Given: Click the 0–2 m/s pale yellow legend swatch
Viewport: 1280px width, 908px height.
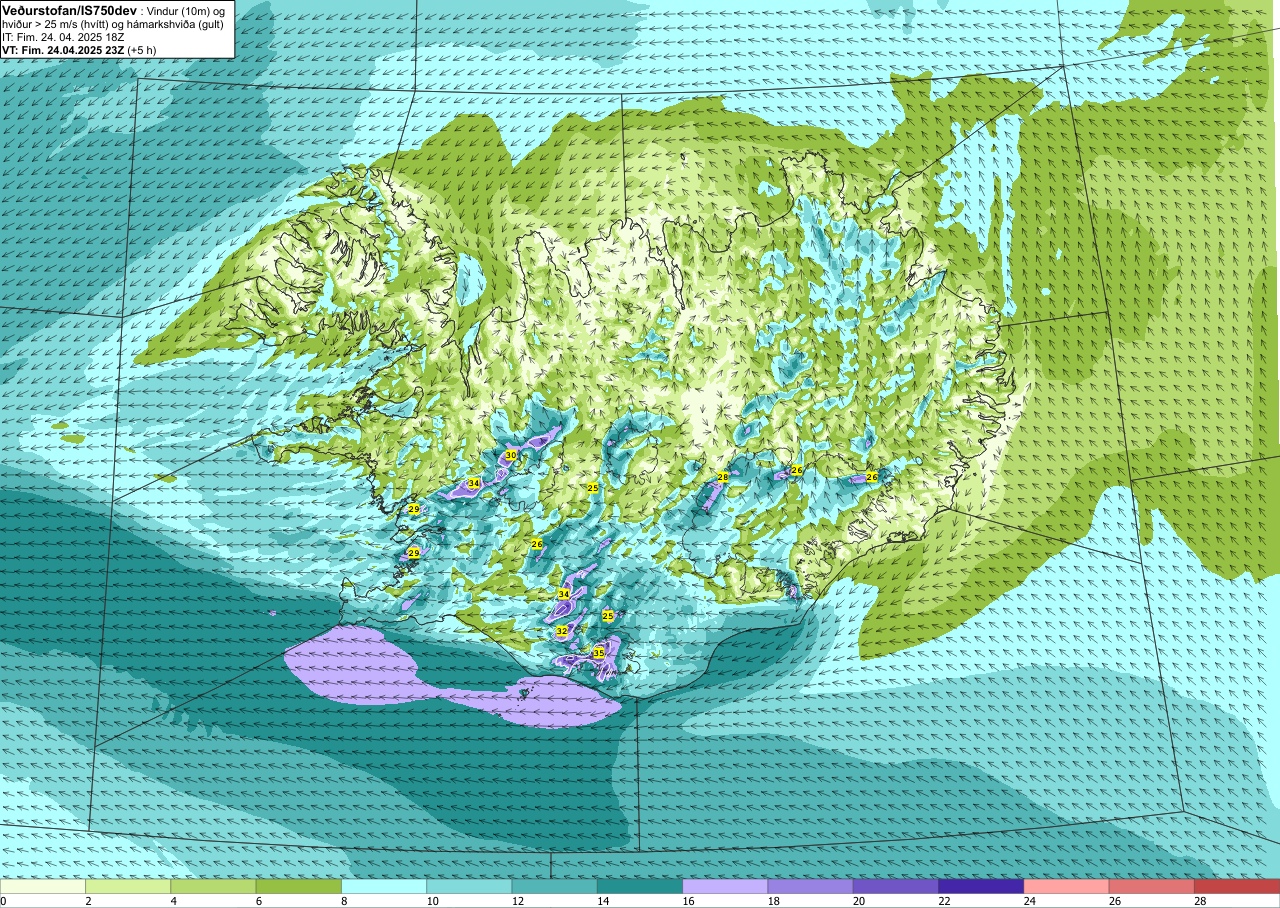Looking at the screenshot, I should [43, 886].
